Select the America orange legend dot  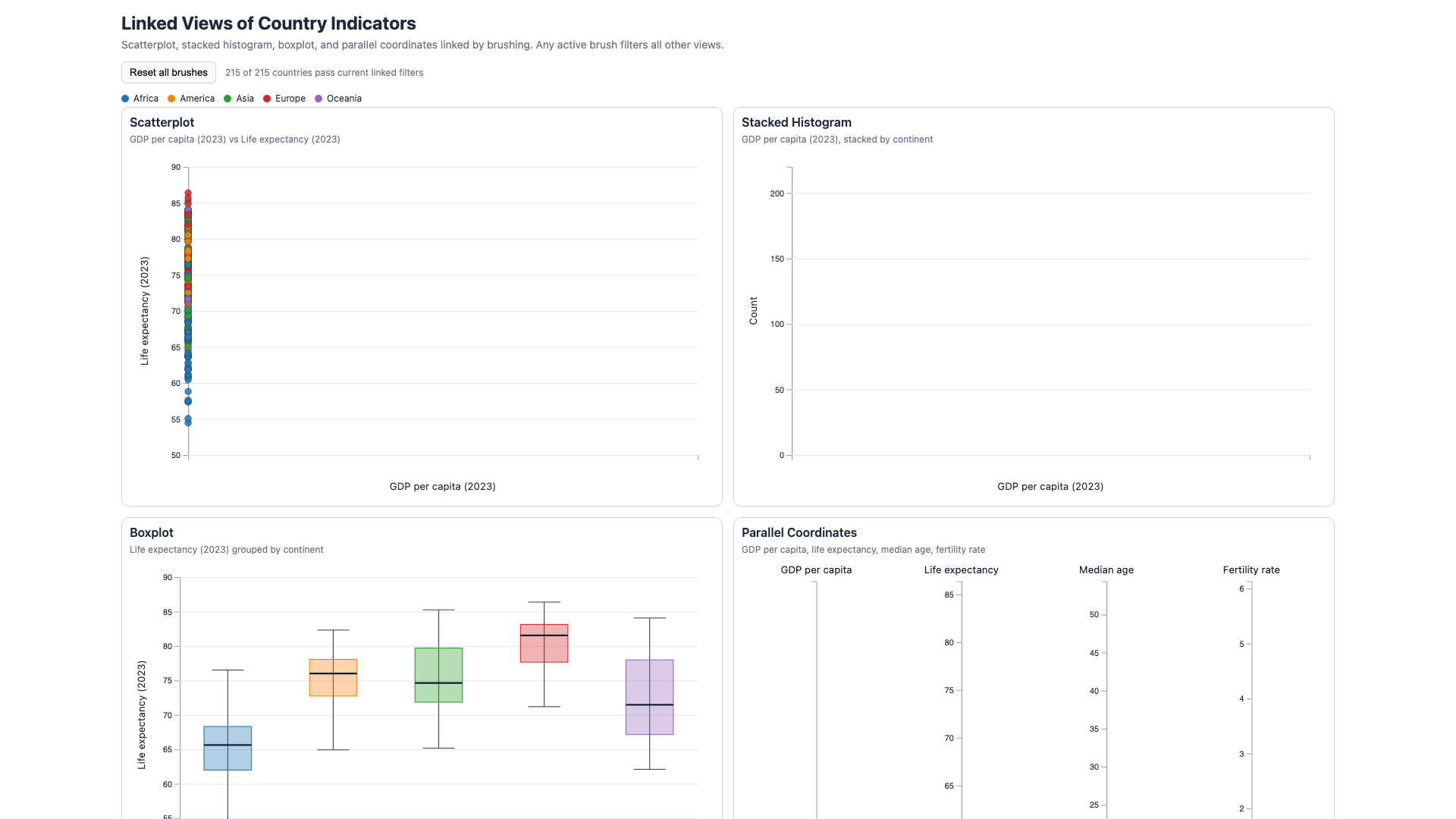pyautogui.click(x=171, y=99)
